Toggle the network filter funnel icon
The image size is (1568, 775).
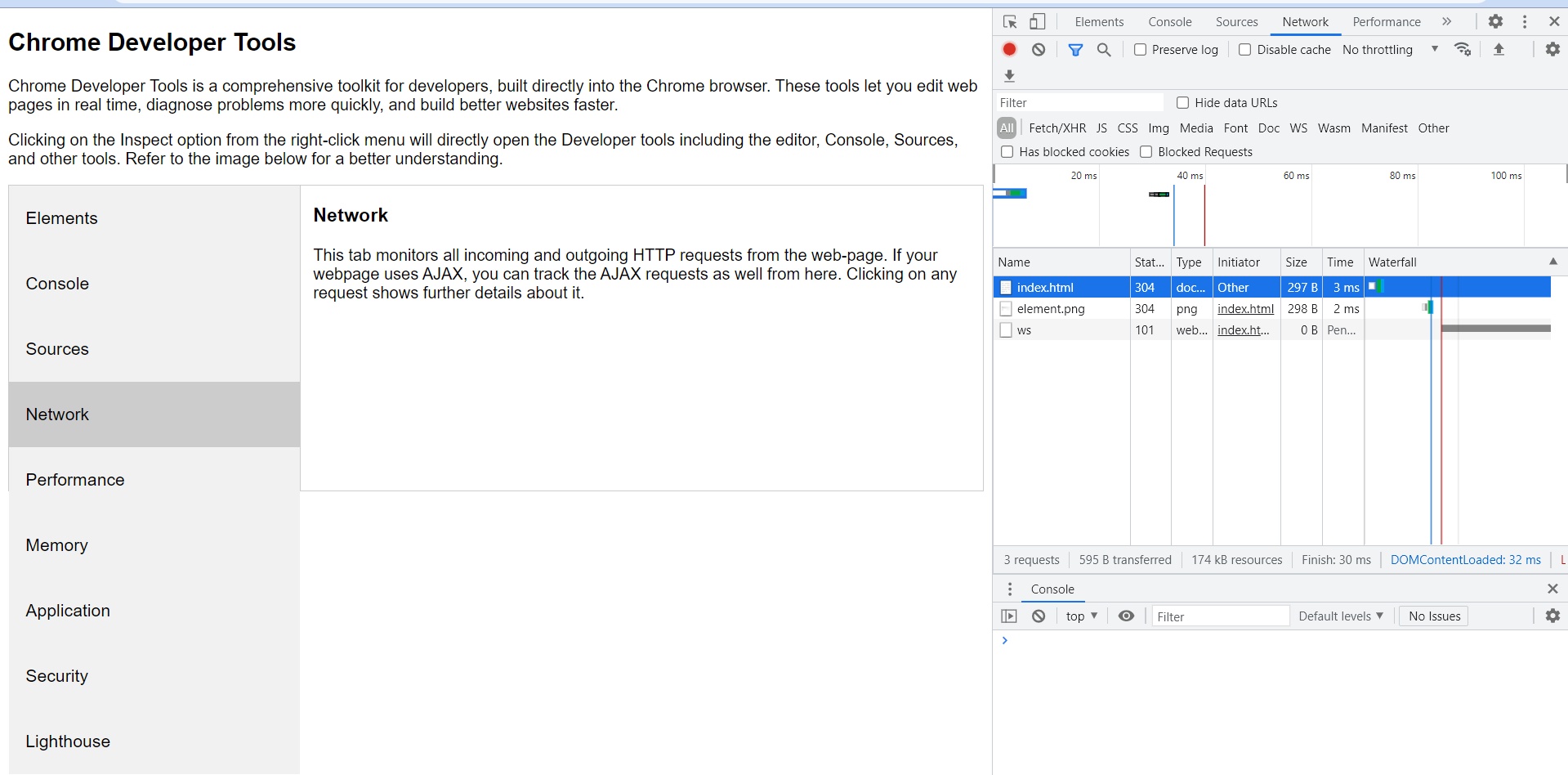coord(1075,50)
